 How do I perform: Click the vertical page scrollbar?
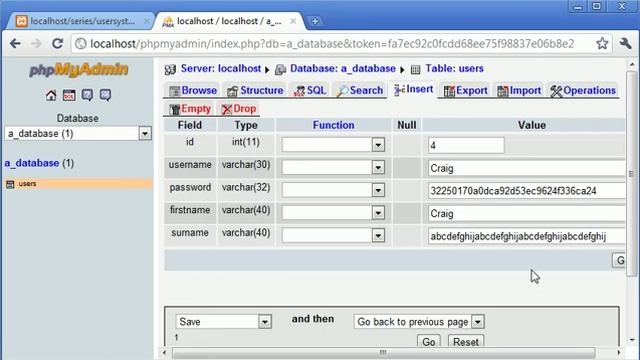coord(632,173)
